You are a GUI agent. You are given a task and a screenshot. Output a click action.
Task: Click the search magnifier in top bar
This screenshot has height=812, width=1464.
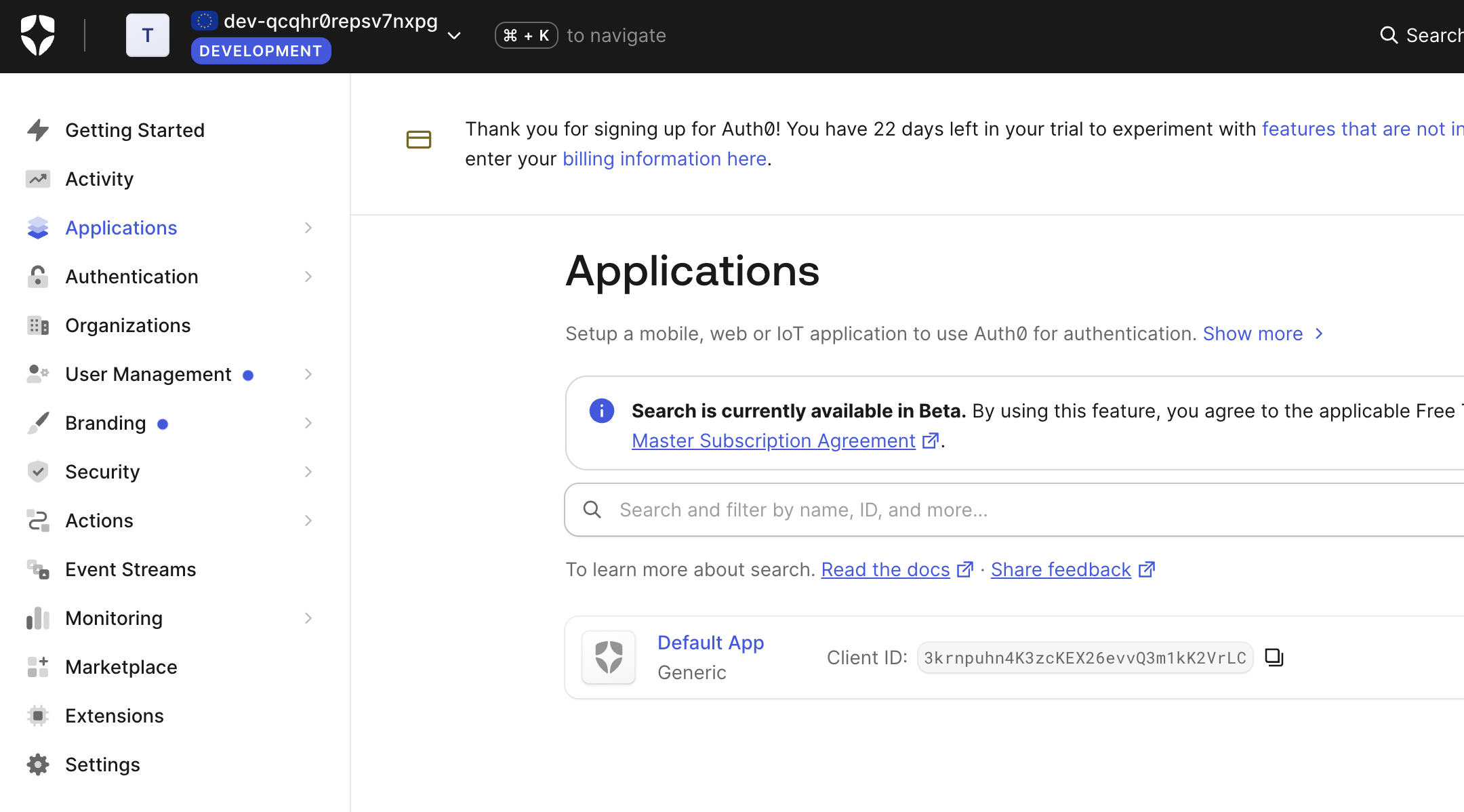tap(1389, 35)
